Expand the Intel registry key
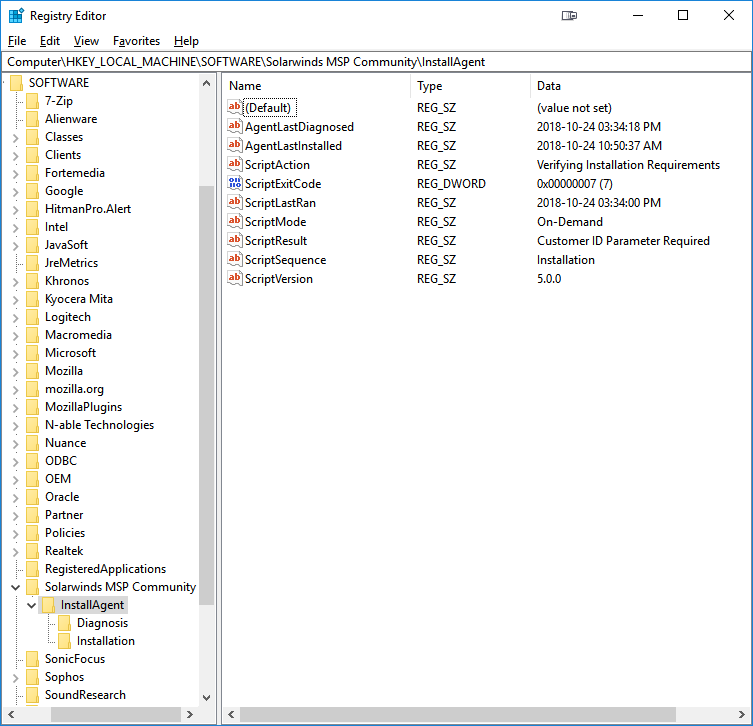This screenshot has height=726, width=753. [15, 228]
